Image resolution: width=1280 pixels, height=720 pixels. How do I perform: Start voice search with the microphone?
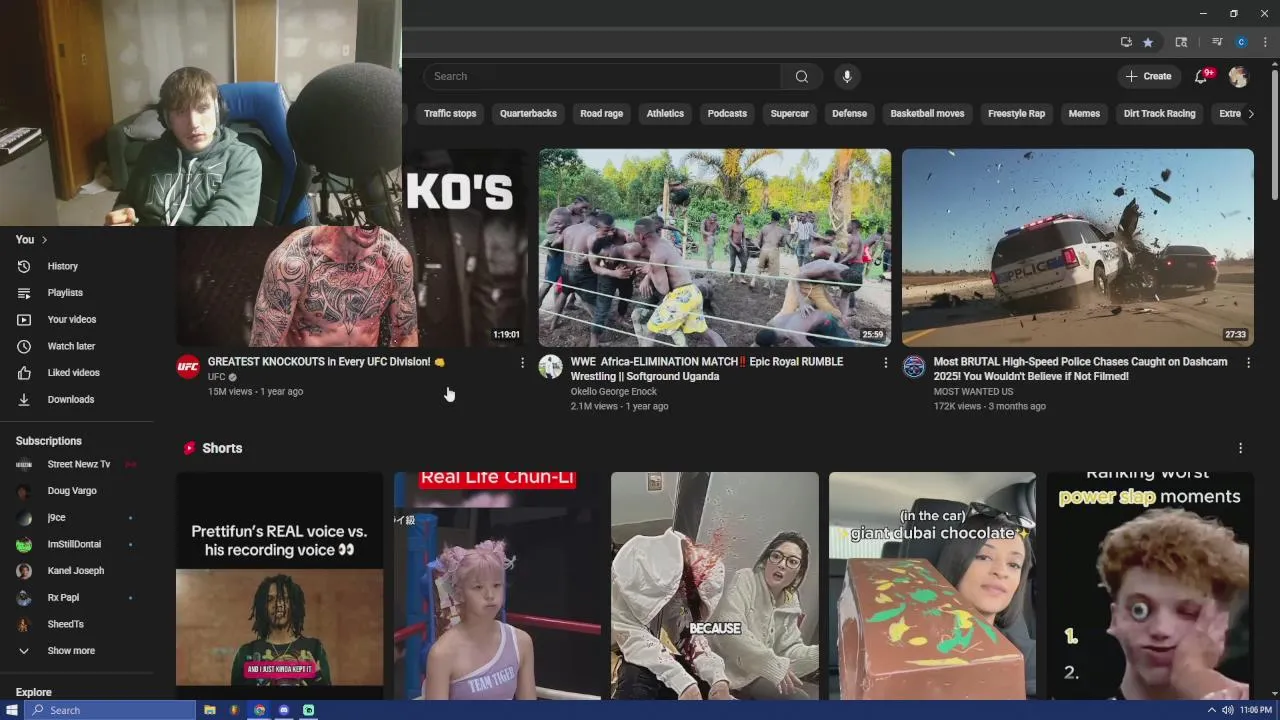[x=847, y=76]
